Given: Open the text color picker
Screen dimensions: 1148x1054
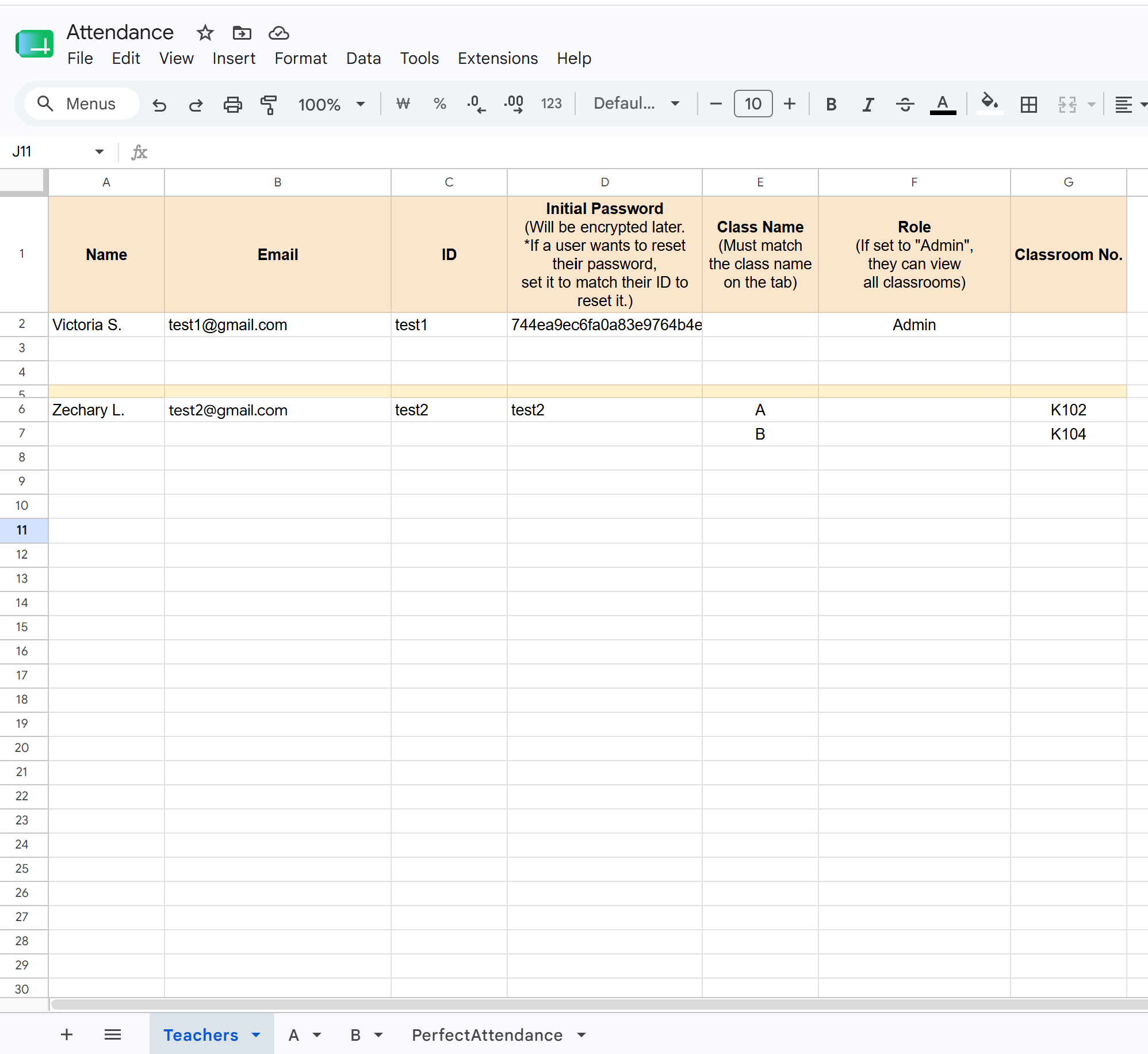Looking at the screenshot, I should click(x=943, y=104).
